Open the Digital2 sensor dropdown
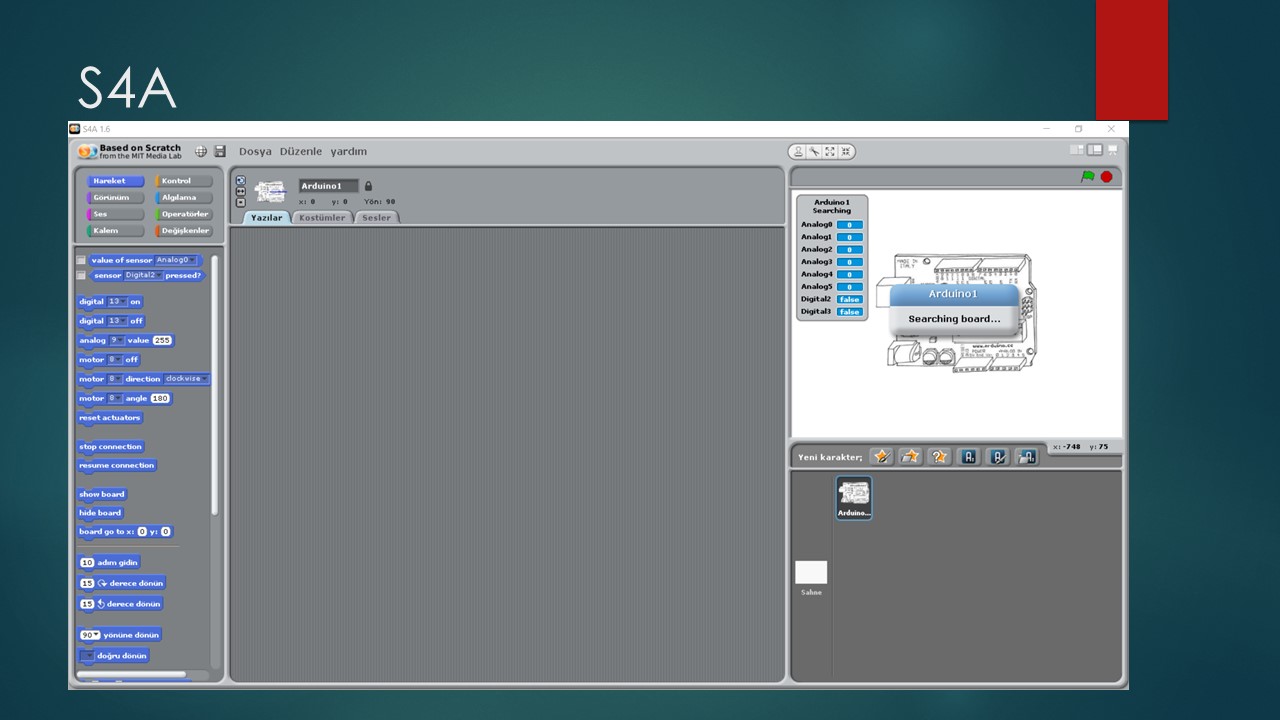Image resolution: width=1280 pixels, height=720 pixels. [143, 275]
